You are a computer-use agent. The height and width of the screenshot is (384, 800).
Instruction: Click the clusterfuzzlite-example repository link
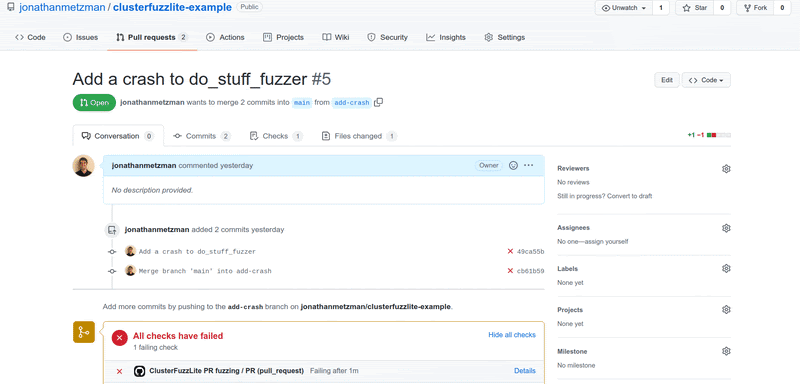172,8
